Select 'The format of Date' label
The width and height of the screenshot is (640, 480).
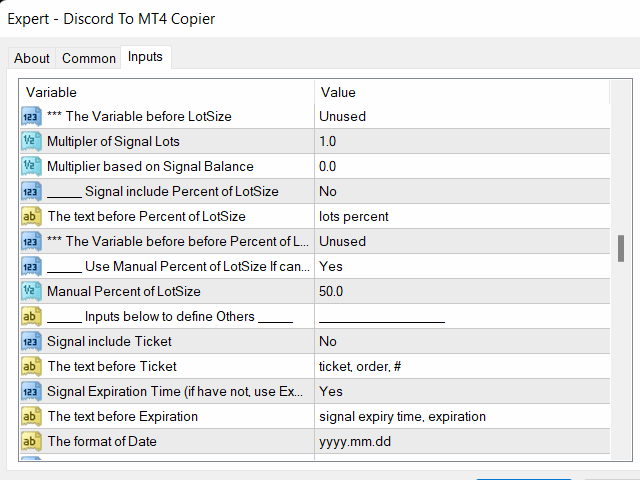(102, 442)
